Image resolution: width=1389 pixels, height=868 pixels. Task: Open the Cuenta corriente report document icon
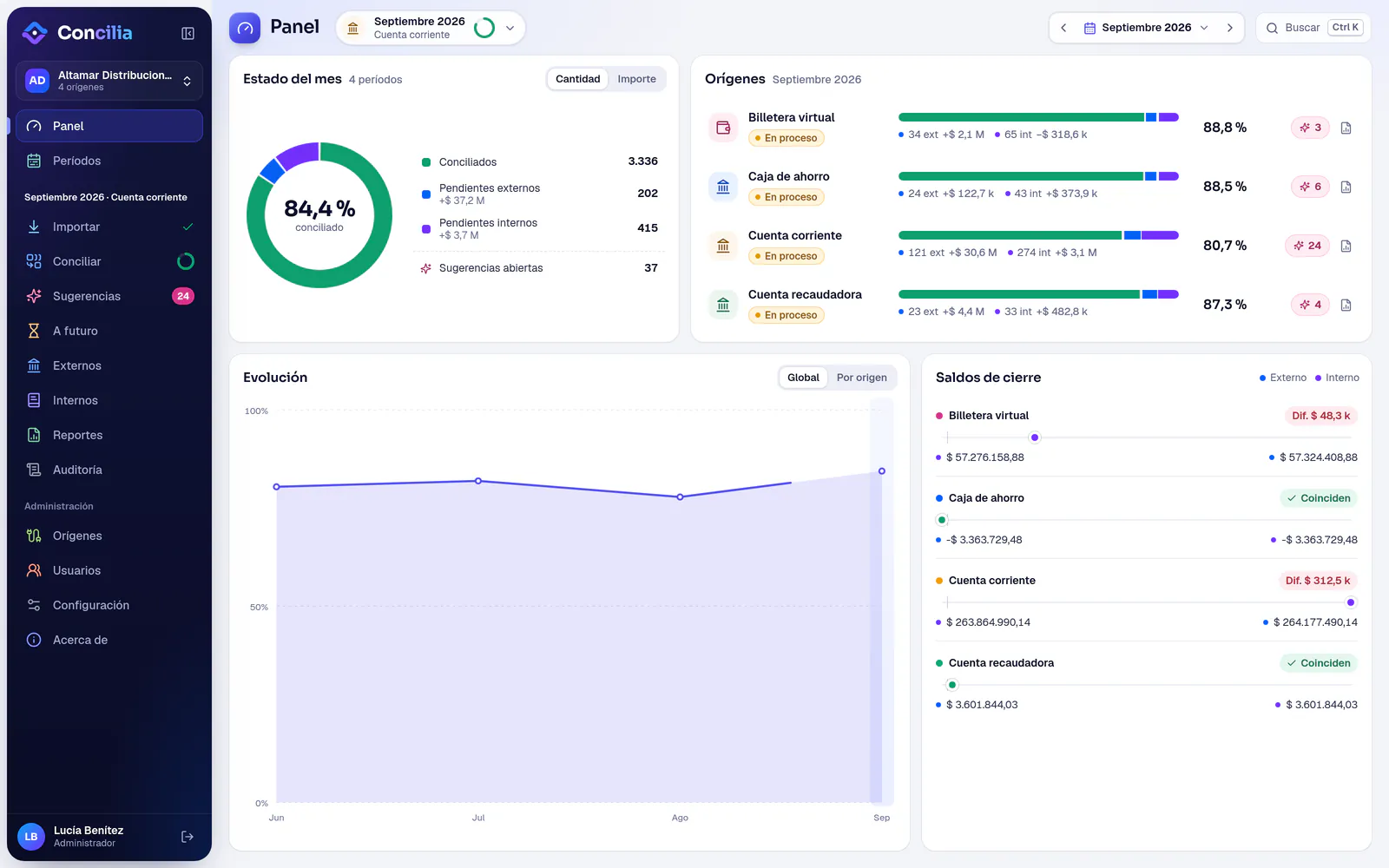(1346, 246)
